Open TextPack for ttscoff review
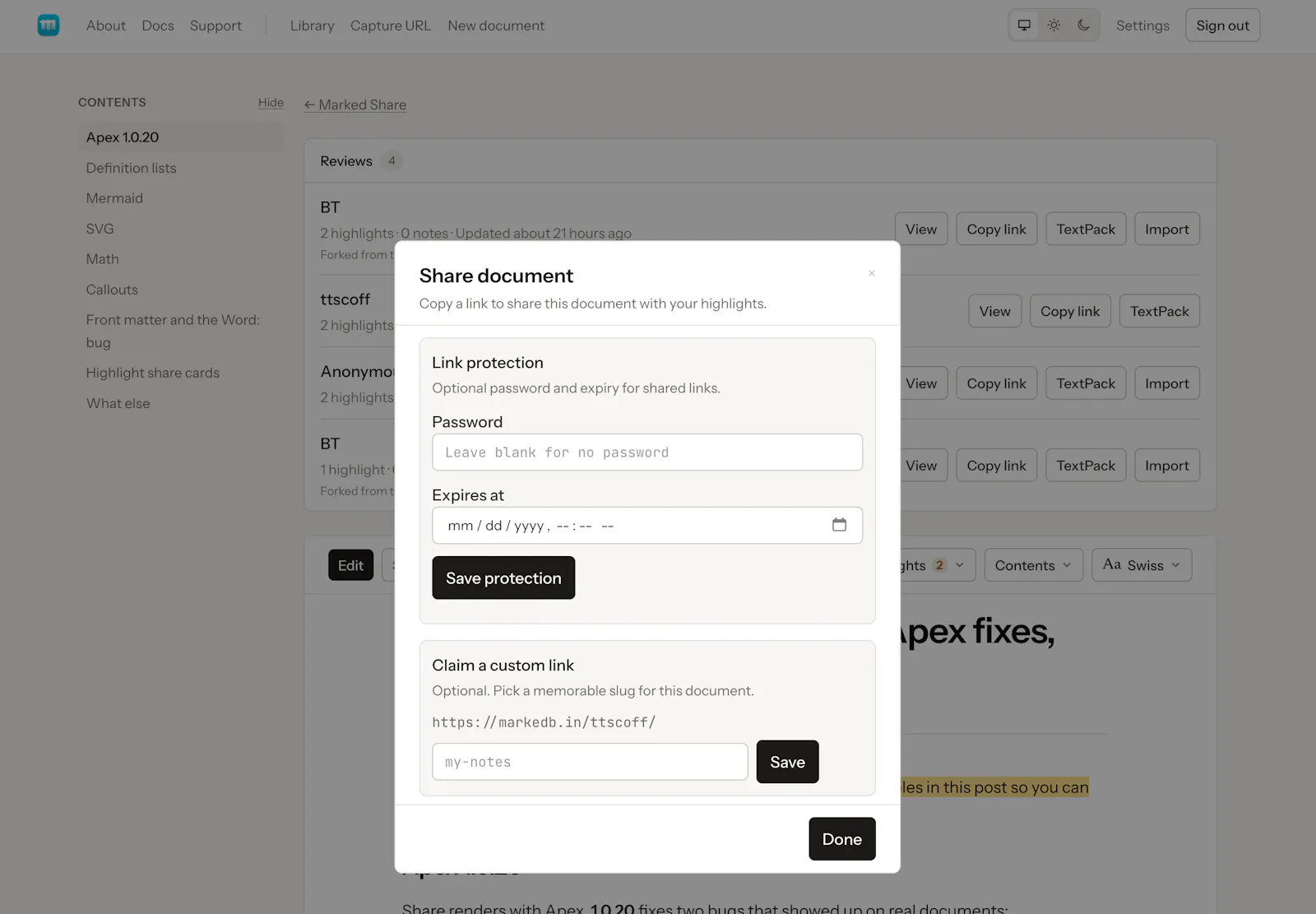 point(1160,311)
